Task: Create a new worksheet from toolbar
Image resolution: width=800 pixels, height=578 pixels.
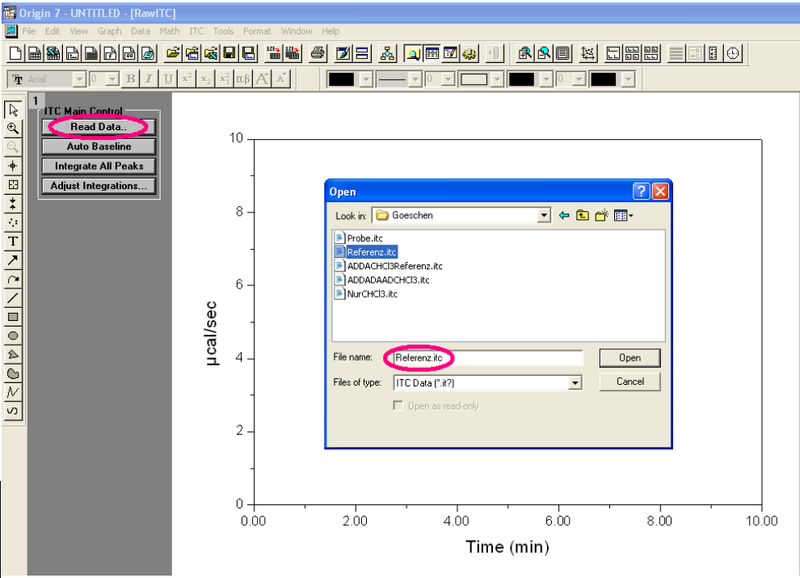Action: point(34,53)
